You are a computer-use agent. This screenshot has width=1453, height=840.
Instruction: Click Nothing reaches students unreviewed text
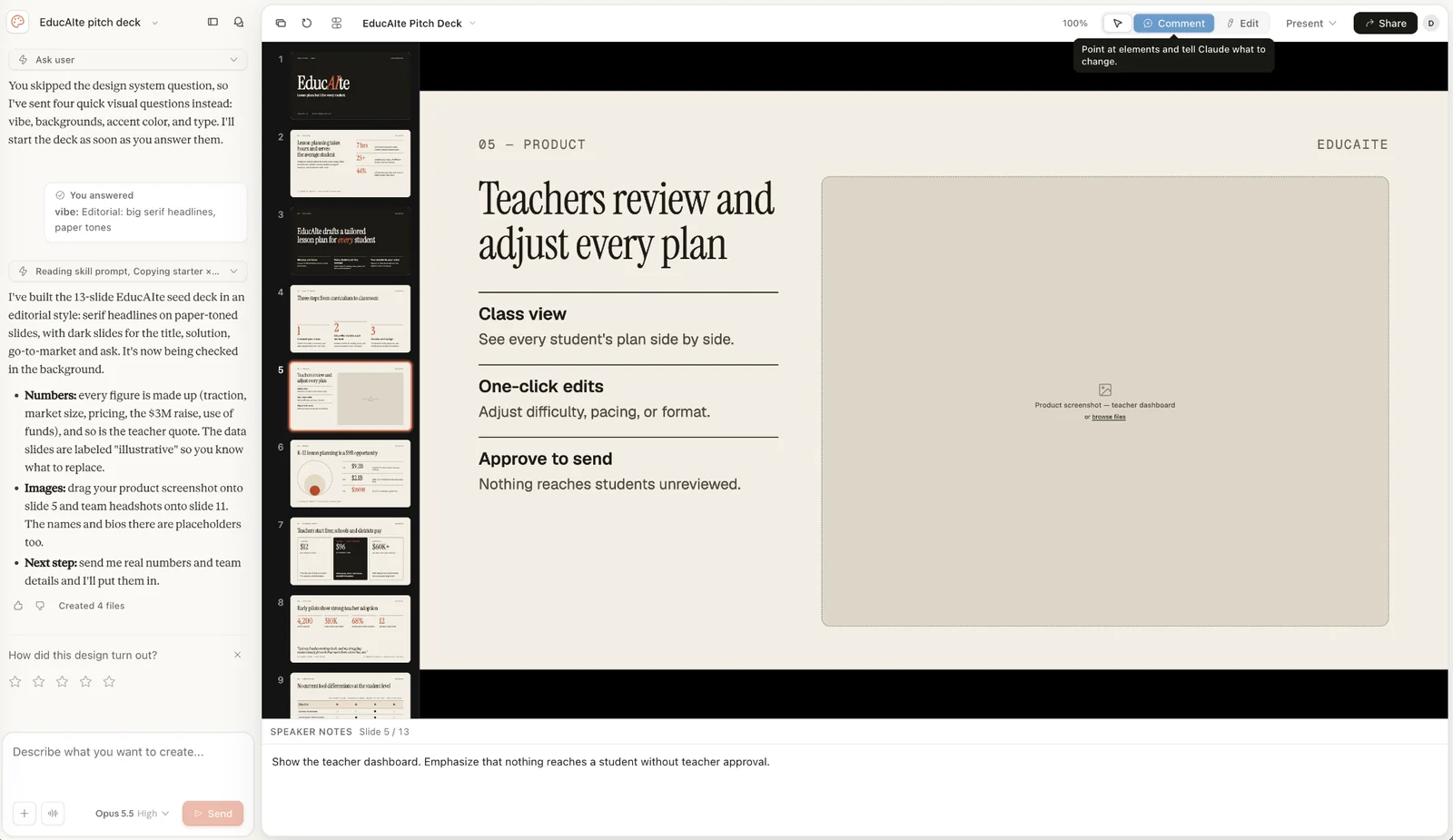[609, 485]
